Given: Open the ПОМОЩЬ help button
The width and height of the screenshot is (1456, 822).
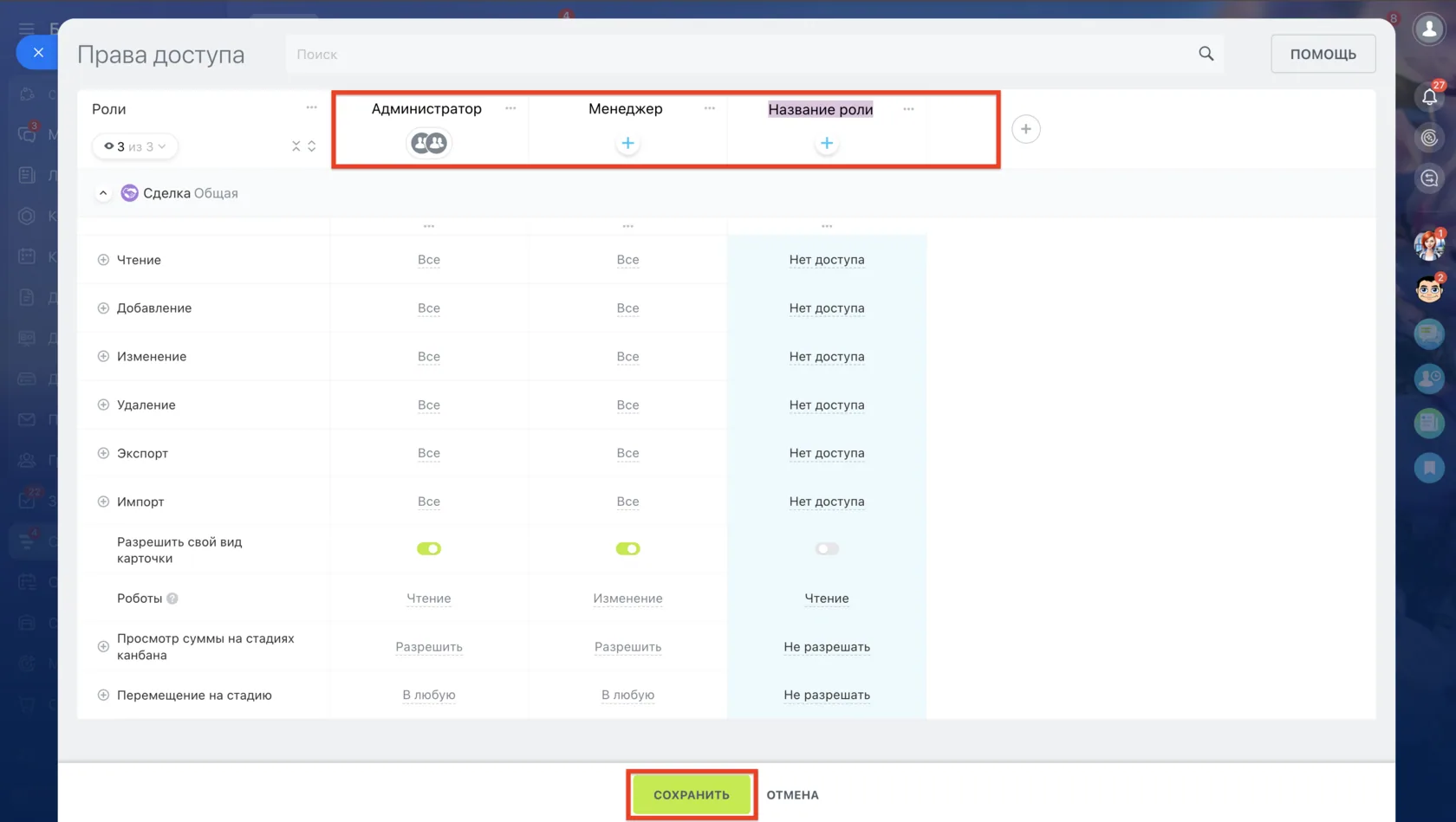Looking at the screenshot, I should tap(1323, 54).
